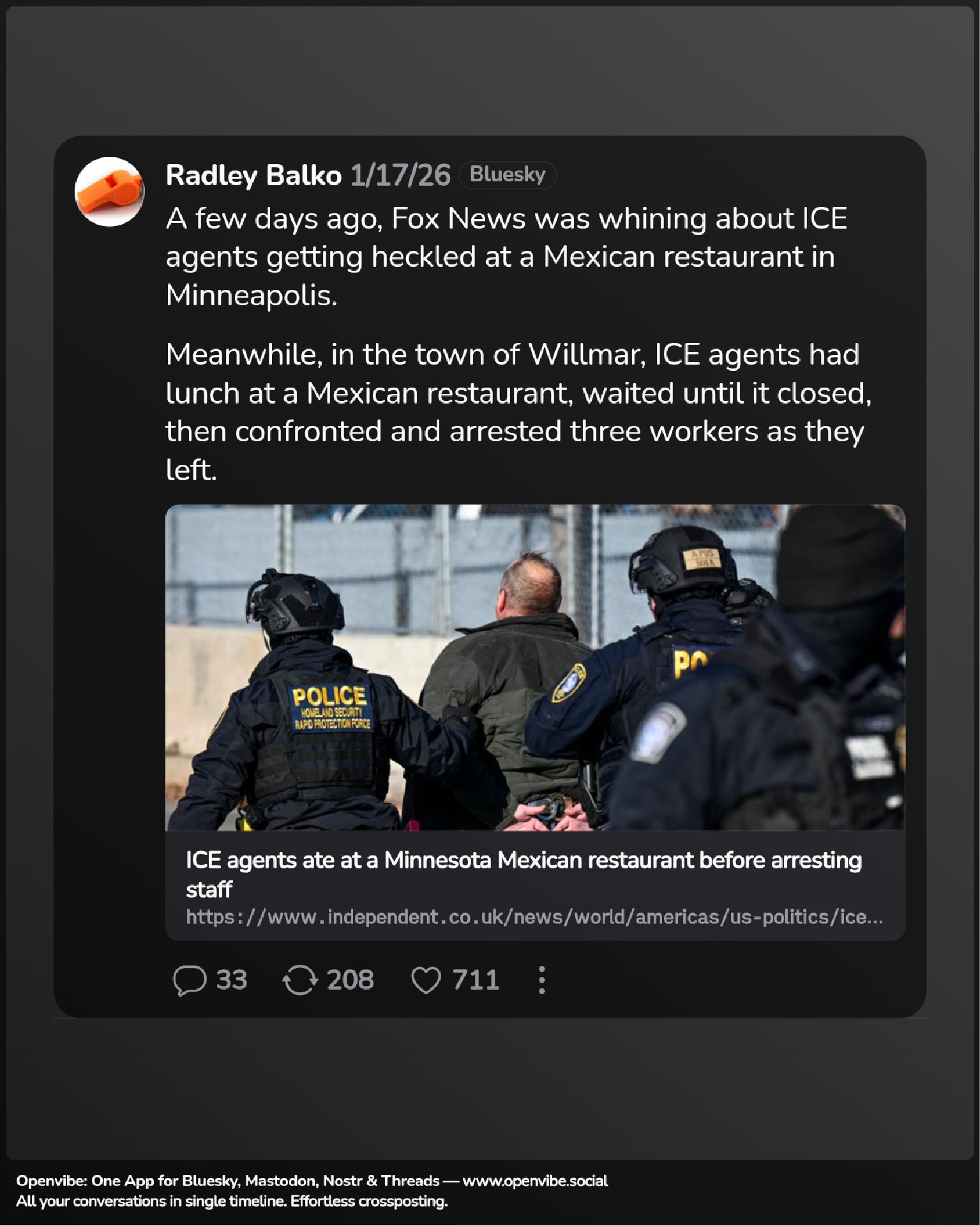
Task: Click the 208 reposts count
Action: click(x=350, y=980)
